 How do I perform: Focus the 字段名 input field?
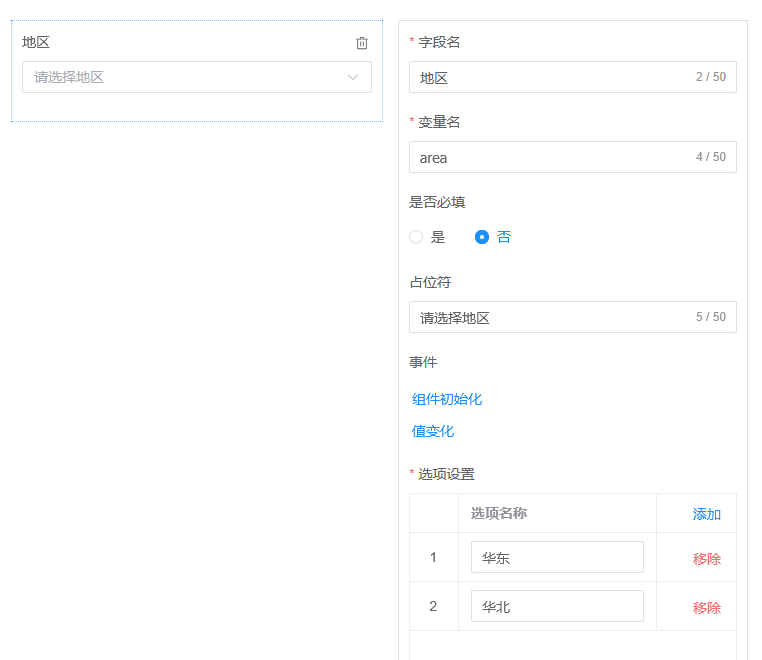point(550,77)
